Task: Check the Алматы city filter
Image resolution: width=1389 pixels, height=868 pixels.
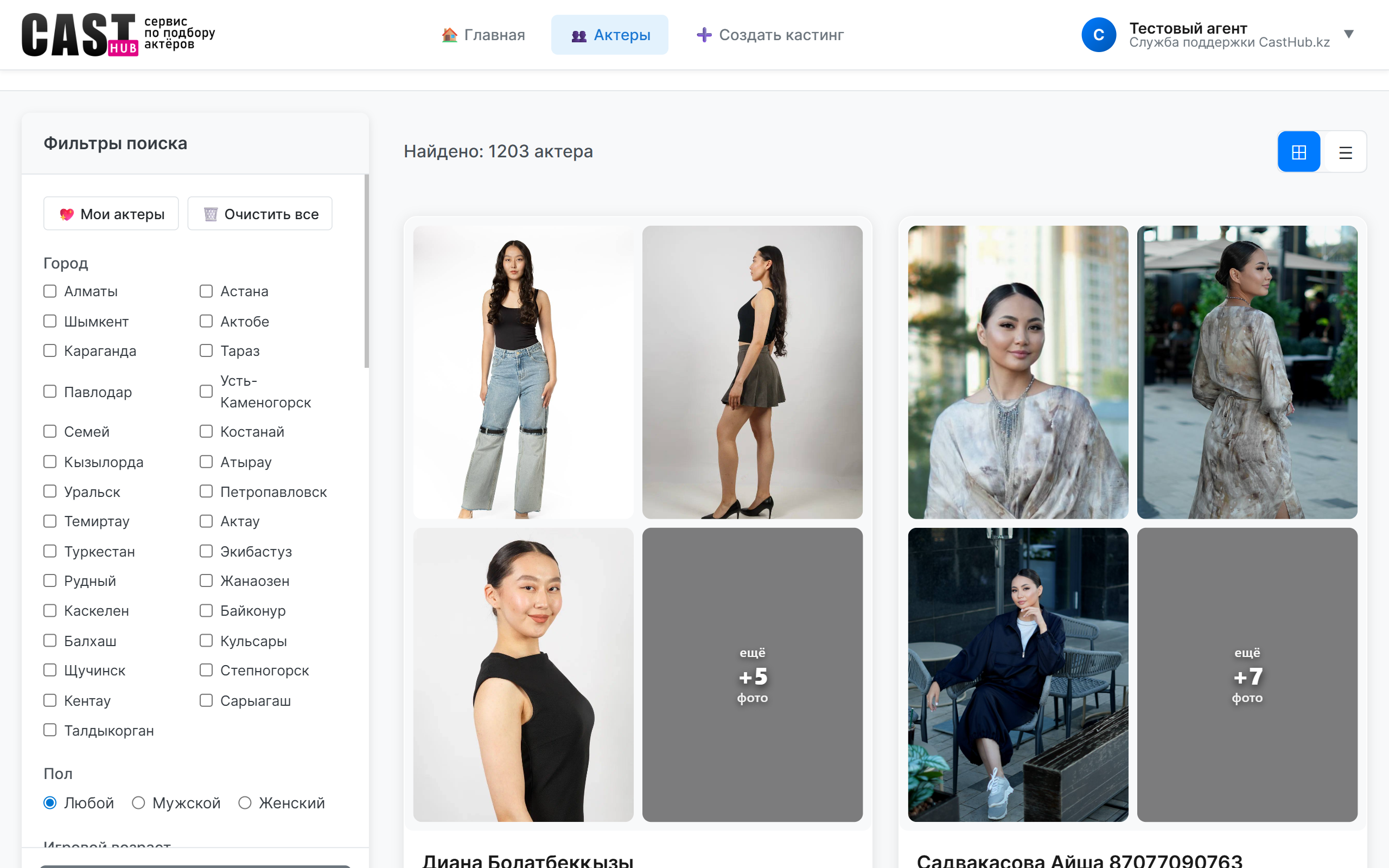Action: tap(49, 291)
